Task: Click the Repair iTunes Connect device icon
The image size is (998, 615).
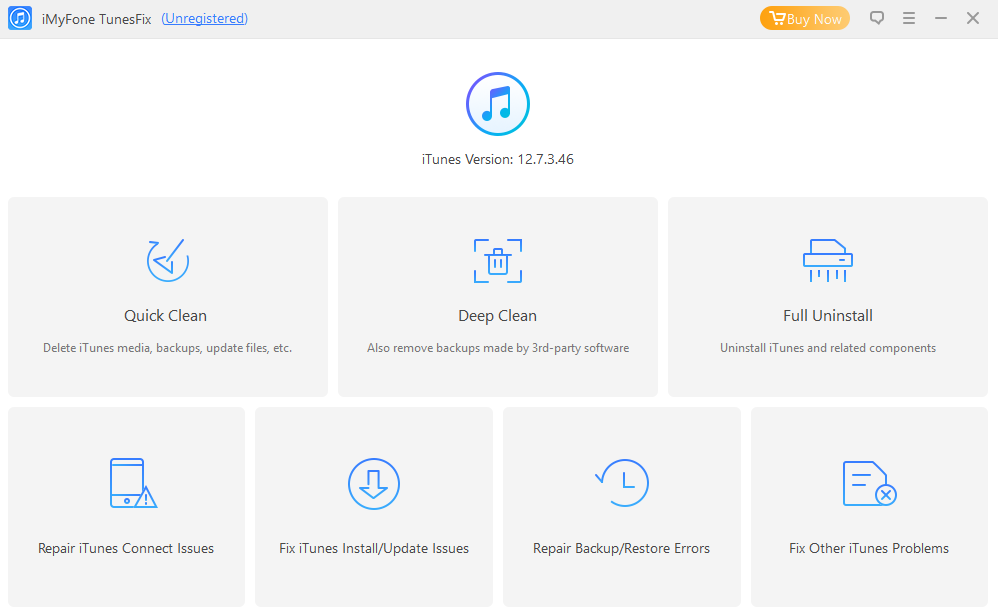Action: 133,483
